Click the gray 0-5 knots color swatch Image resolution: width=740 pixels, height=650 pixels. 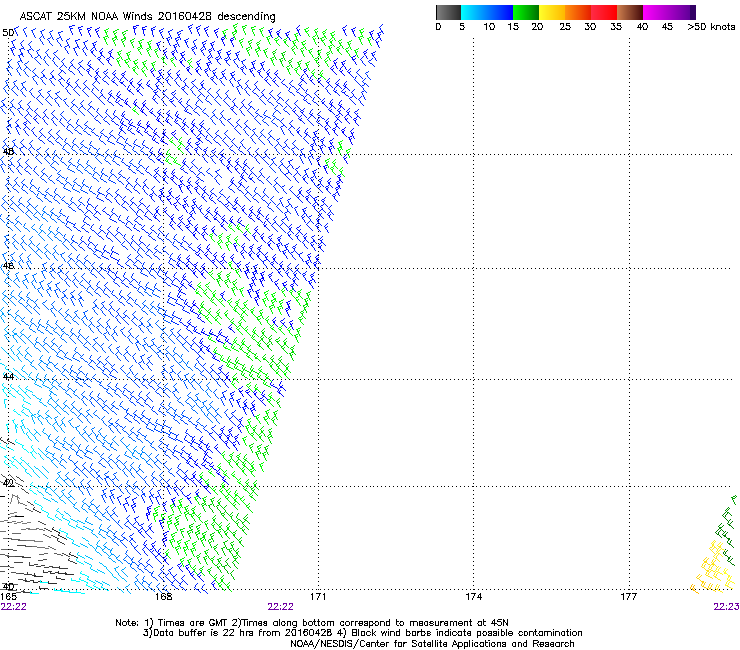point(448,12)
